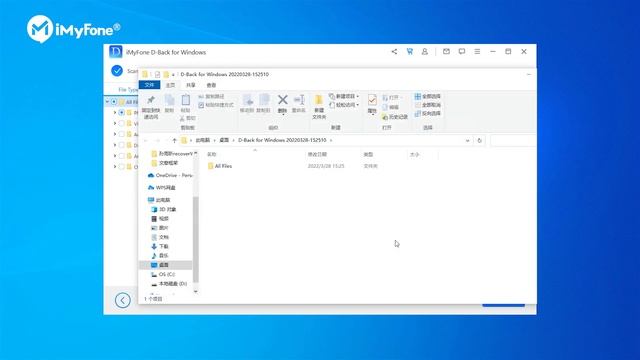Open the quick access toolbar customize dropdown

click(173, 75)
